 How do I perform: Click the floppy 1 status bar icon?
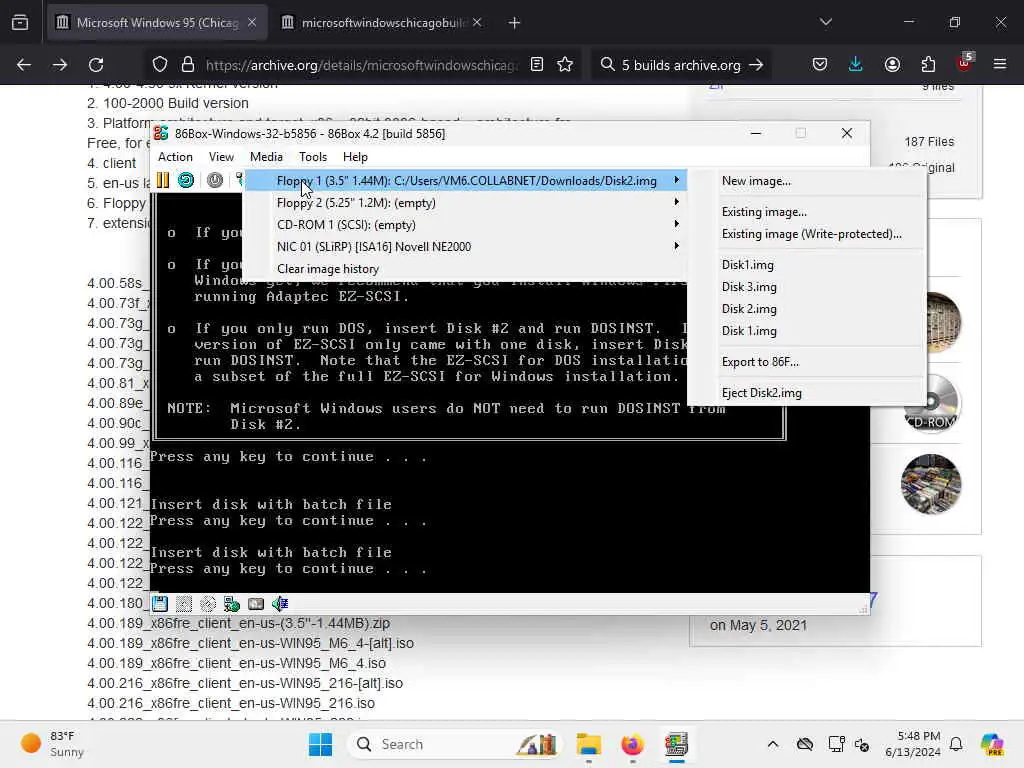pos(160,603)
